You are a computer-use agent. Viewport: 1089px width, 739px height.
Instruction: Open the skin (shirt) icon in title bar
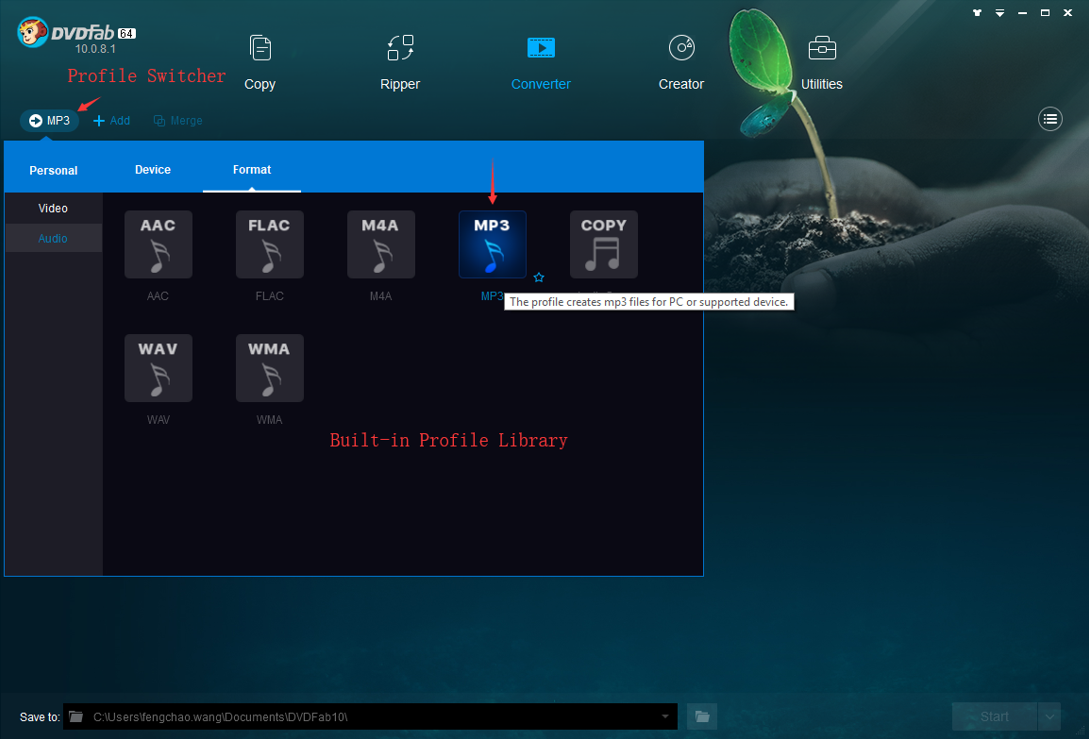[x=977, y=13]
